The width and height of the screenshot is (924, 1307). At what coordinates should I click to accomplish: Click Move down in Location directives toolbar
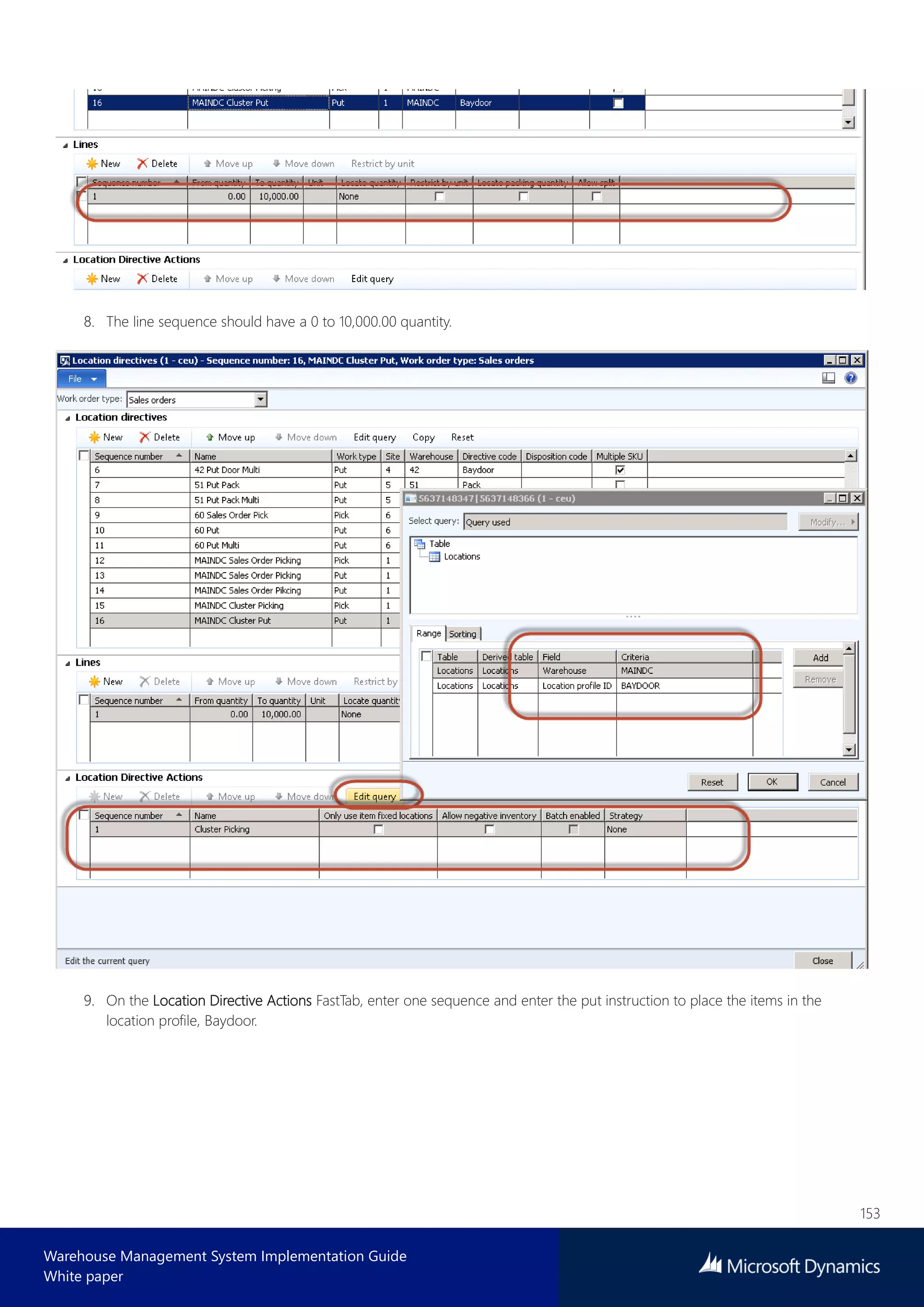pos(305,437)
